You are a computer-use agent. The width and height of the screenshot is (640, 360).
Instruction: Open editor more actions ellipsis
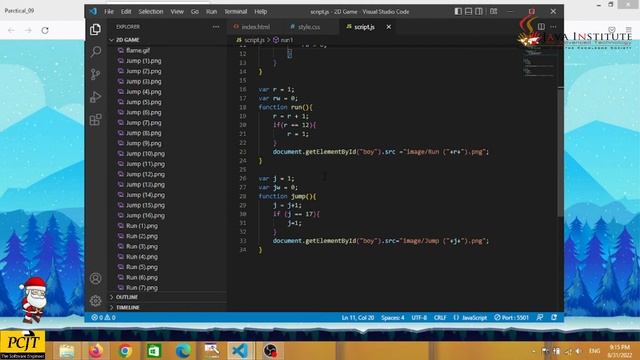[553, 27]
